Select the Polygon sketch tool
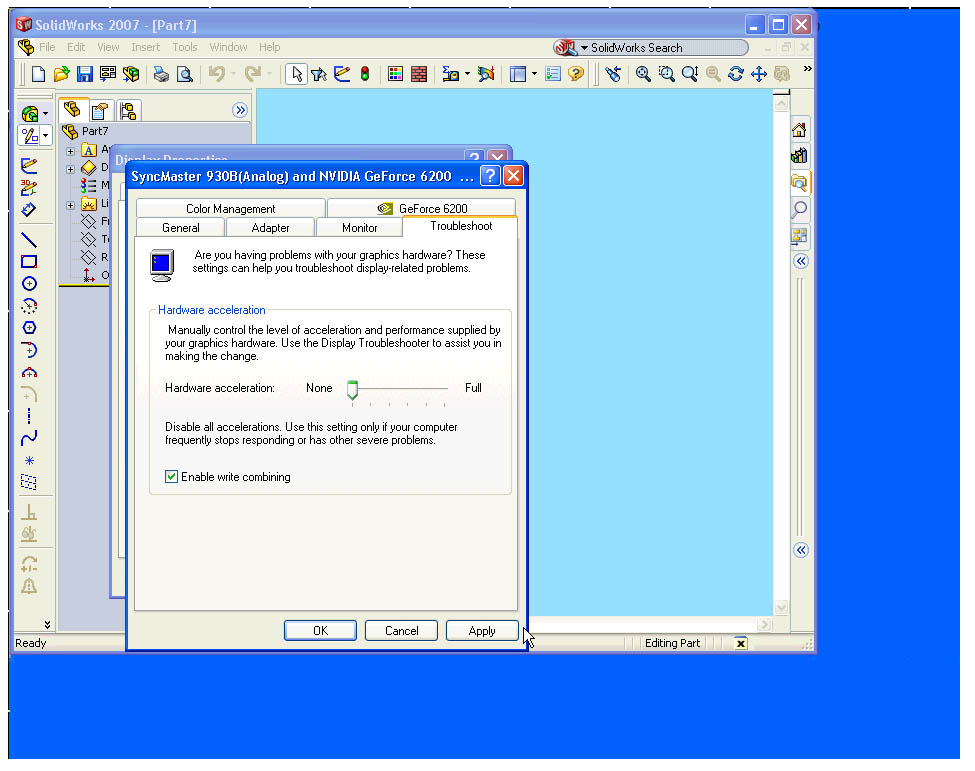This screenshot has width=975, height=771. point(29,328)
